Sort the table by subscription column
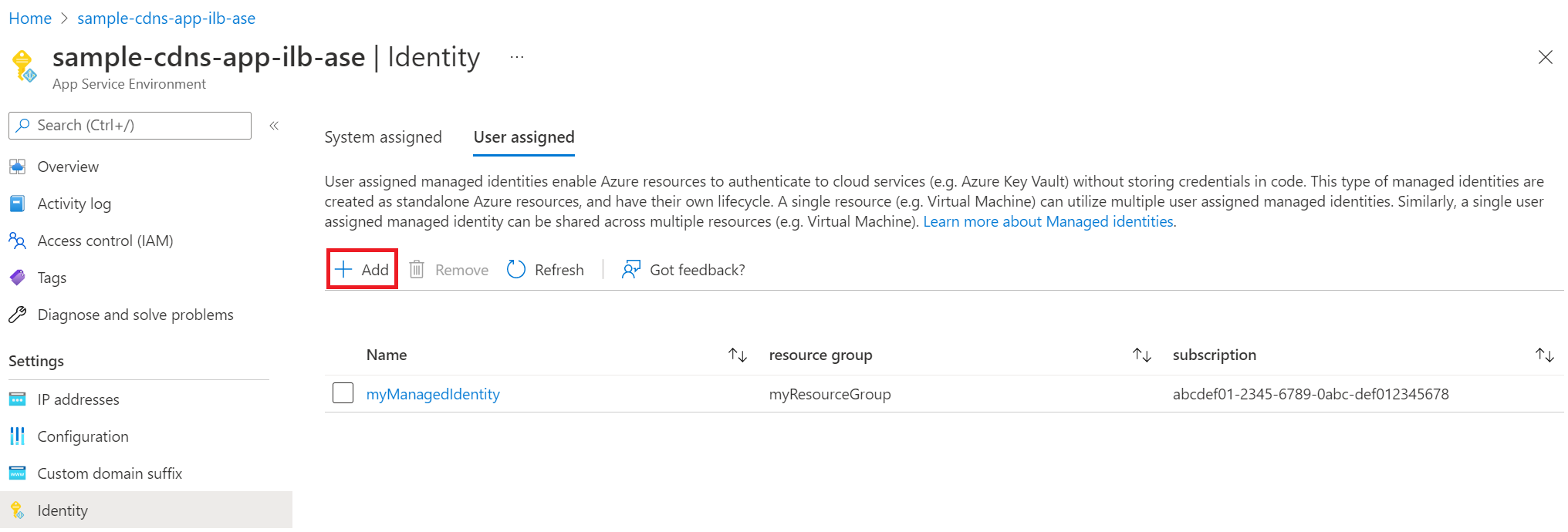This screenshot has height=532, width=1568. click(x=1545, y=355)
